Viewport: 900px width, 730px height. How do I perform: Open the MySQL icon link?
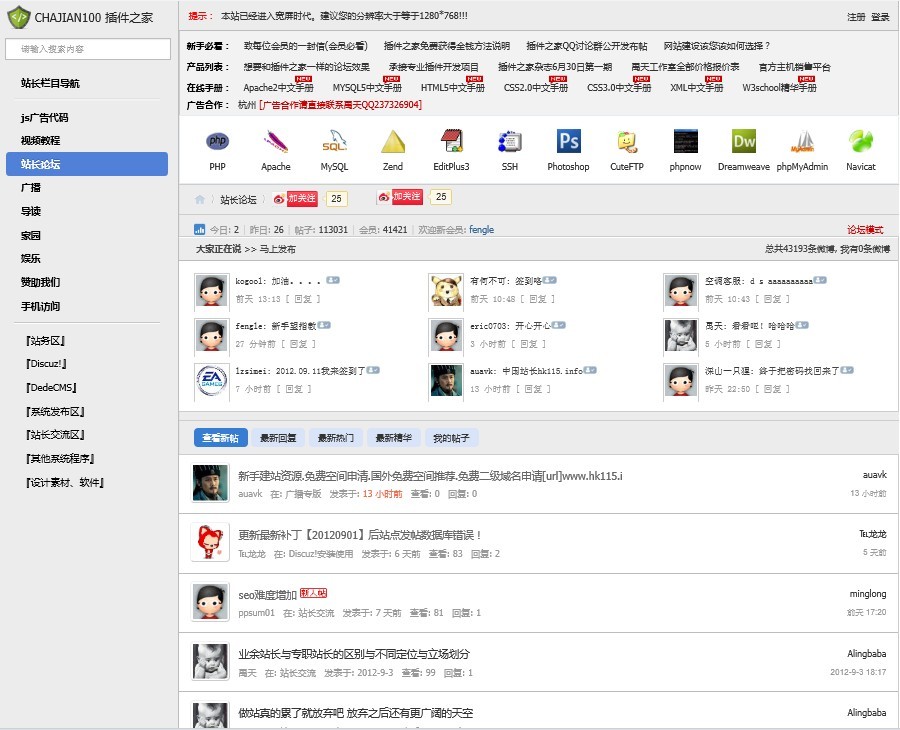click(x=334, y=142)
